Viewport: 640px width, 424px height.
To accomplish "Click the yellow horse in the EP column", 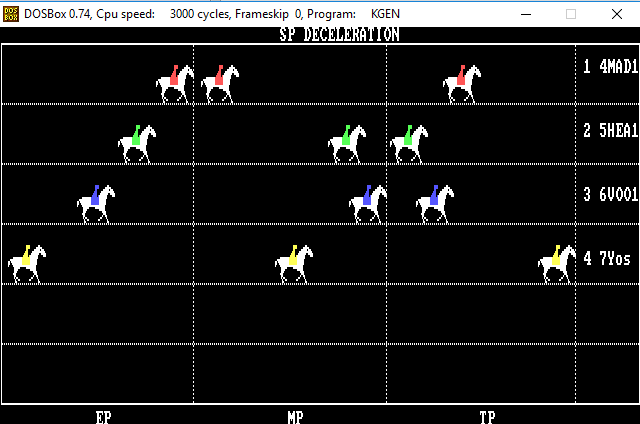I will 27,264.
